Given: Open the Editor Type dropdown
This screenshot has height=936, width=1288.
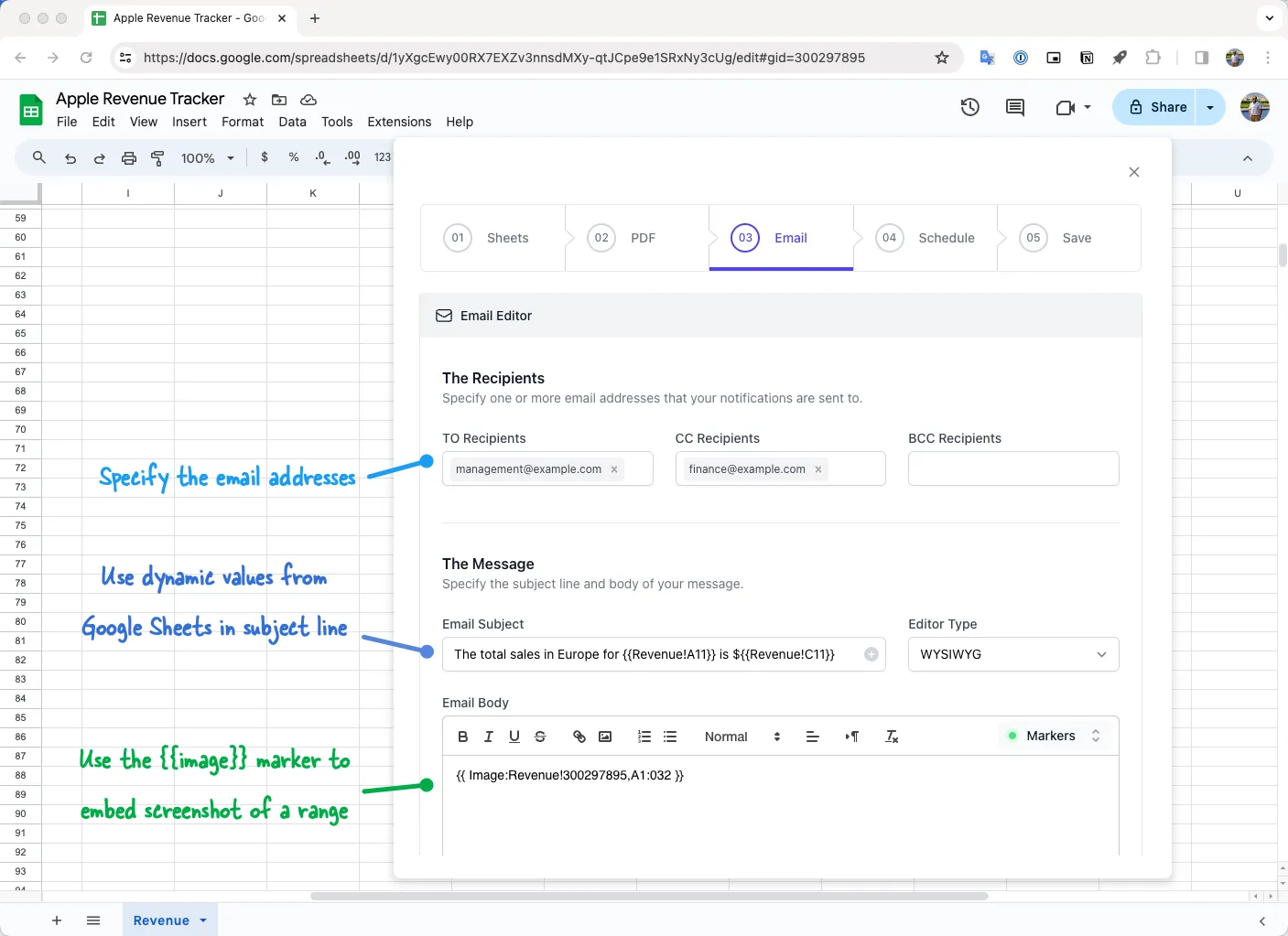Looking at the screenshot, I should click(x=1013, y=654).
